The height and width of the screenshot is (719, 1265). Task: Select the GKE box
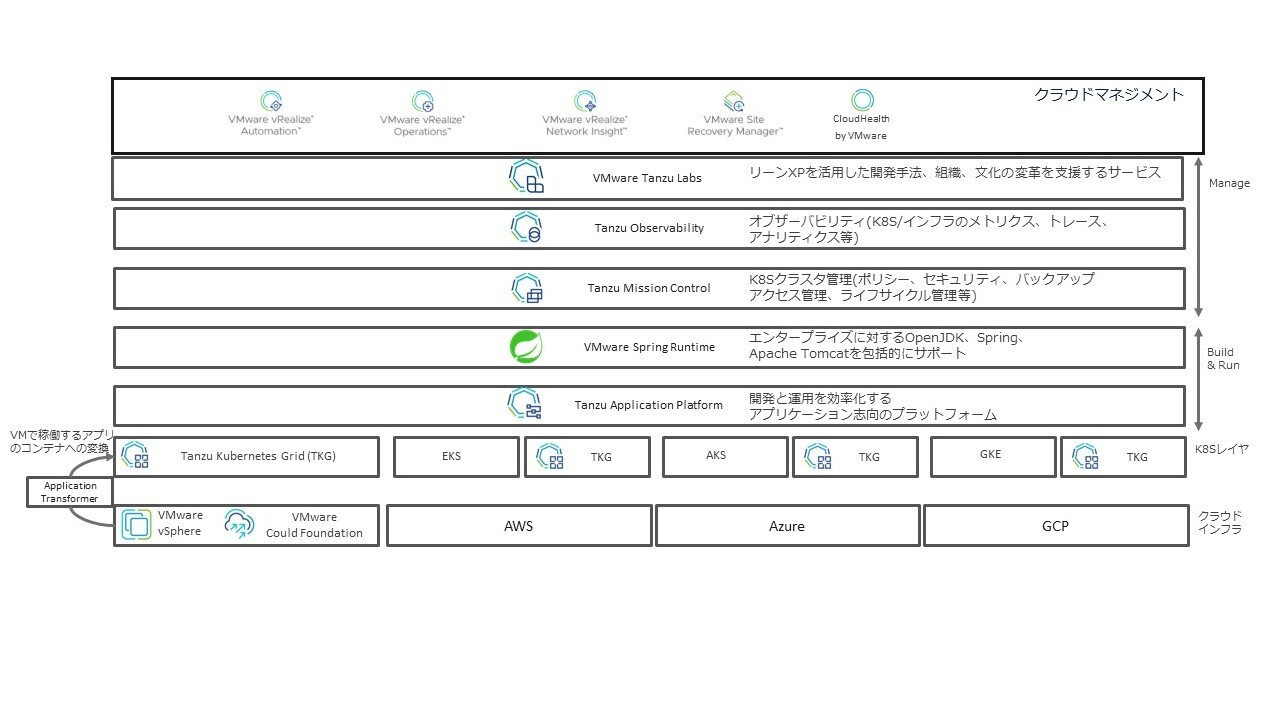(993, 456)
